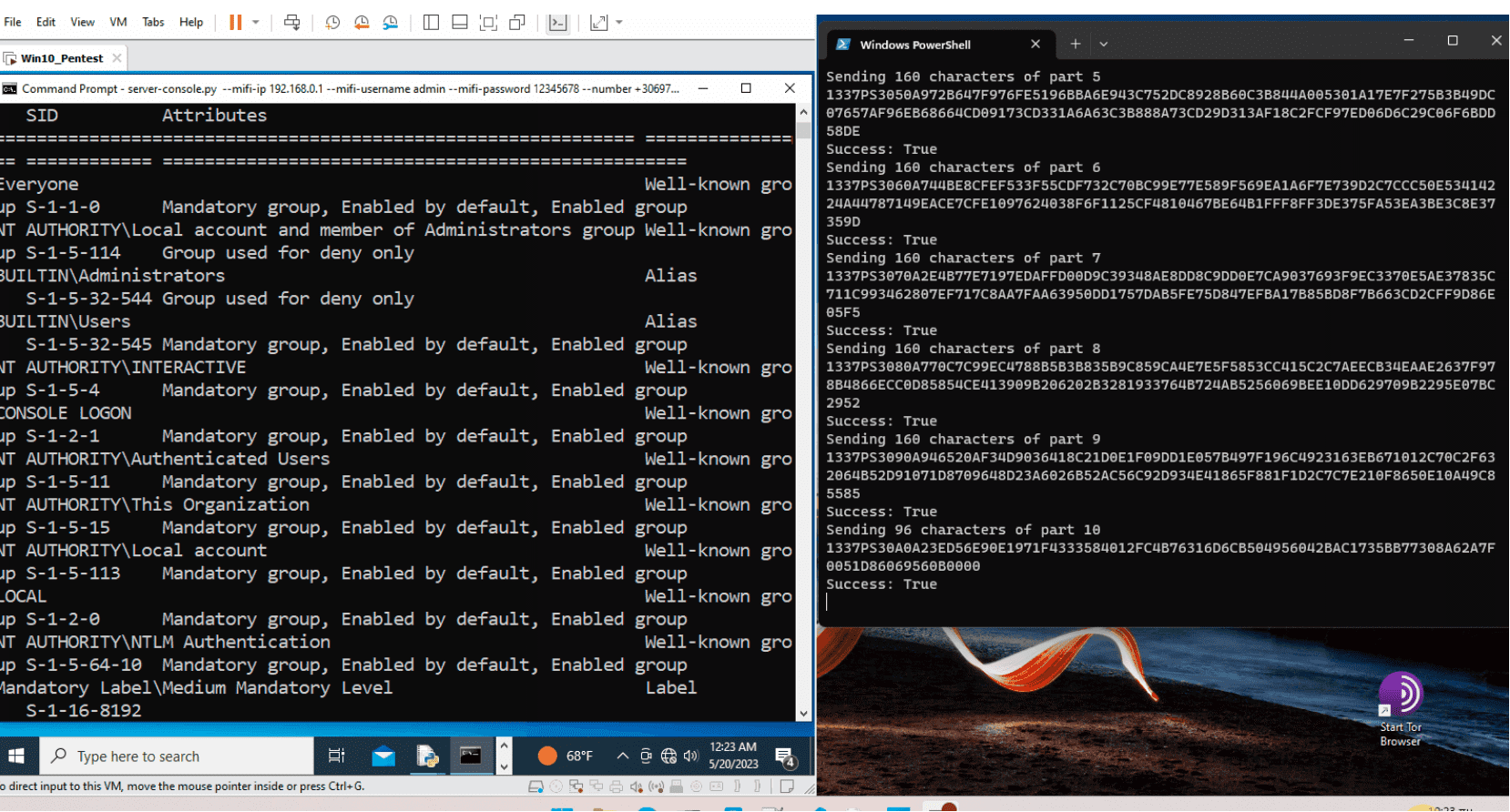Open the Python file taskbar icon

[x=427, y=756]
